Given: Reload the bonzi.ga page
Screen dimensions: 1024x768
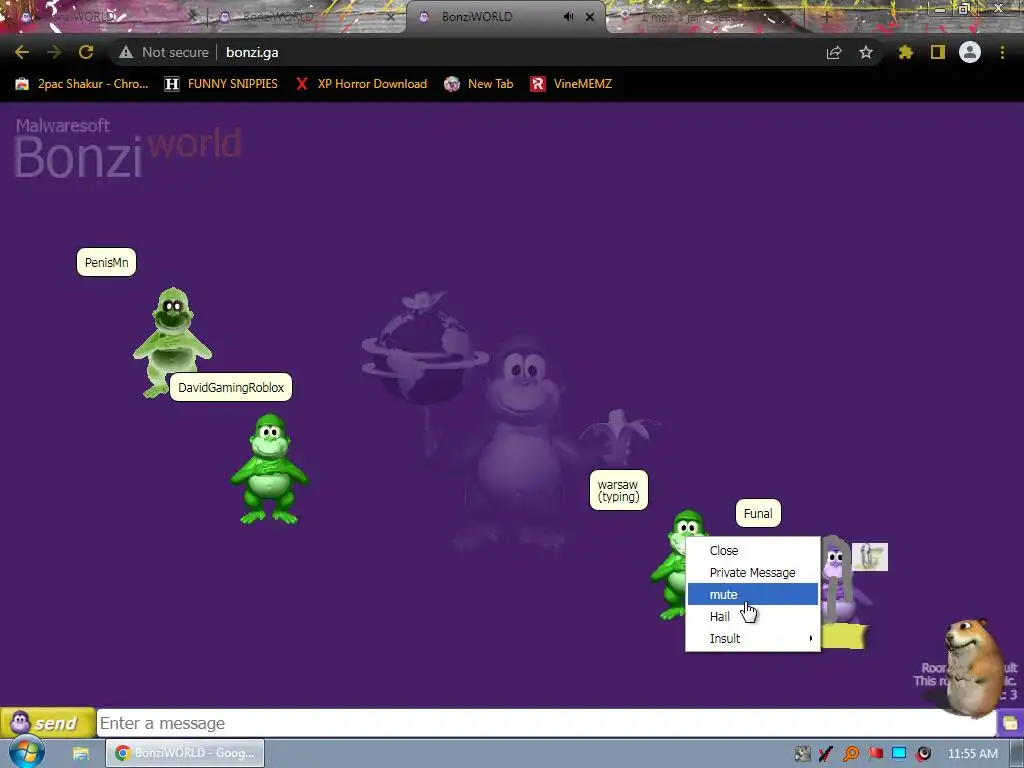Looking at the screenshot, I should 86,52.
